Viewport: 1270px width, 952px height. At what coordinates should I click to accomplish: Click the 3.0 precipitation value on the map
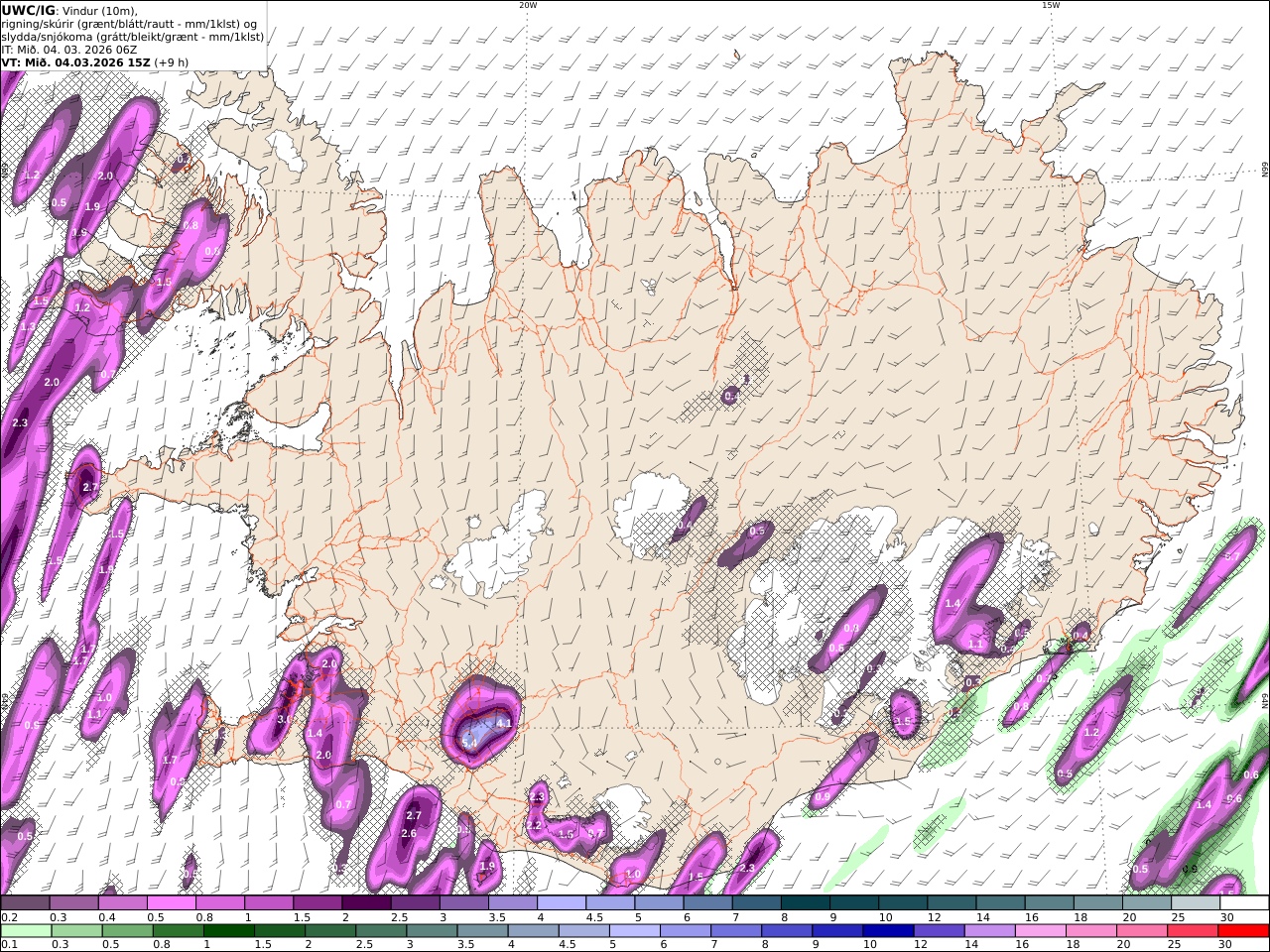(x=285, y=719)
